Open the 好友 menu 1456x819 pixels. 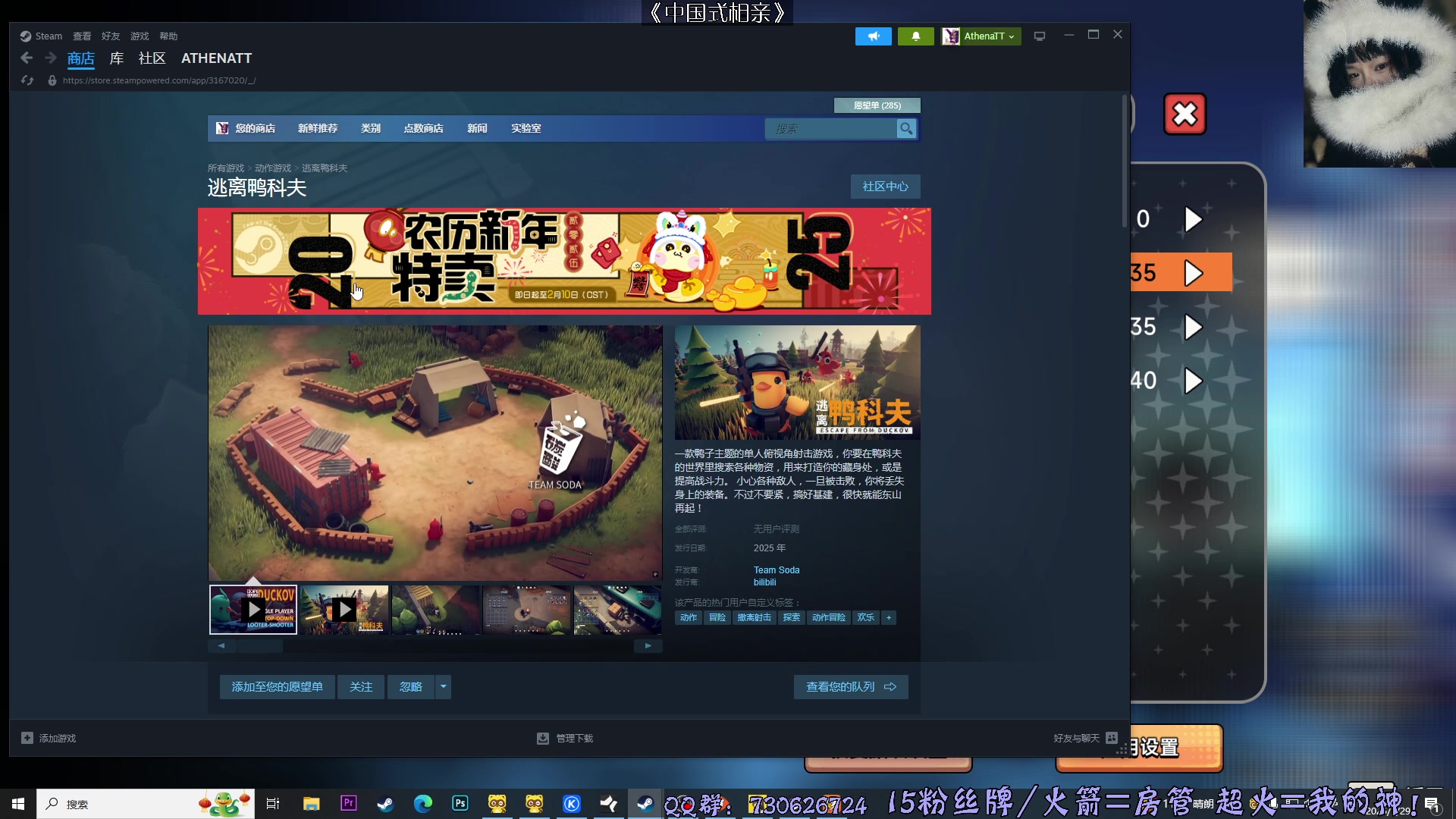point(111,36)
